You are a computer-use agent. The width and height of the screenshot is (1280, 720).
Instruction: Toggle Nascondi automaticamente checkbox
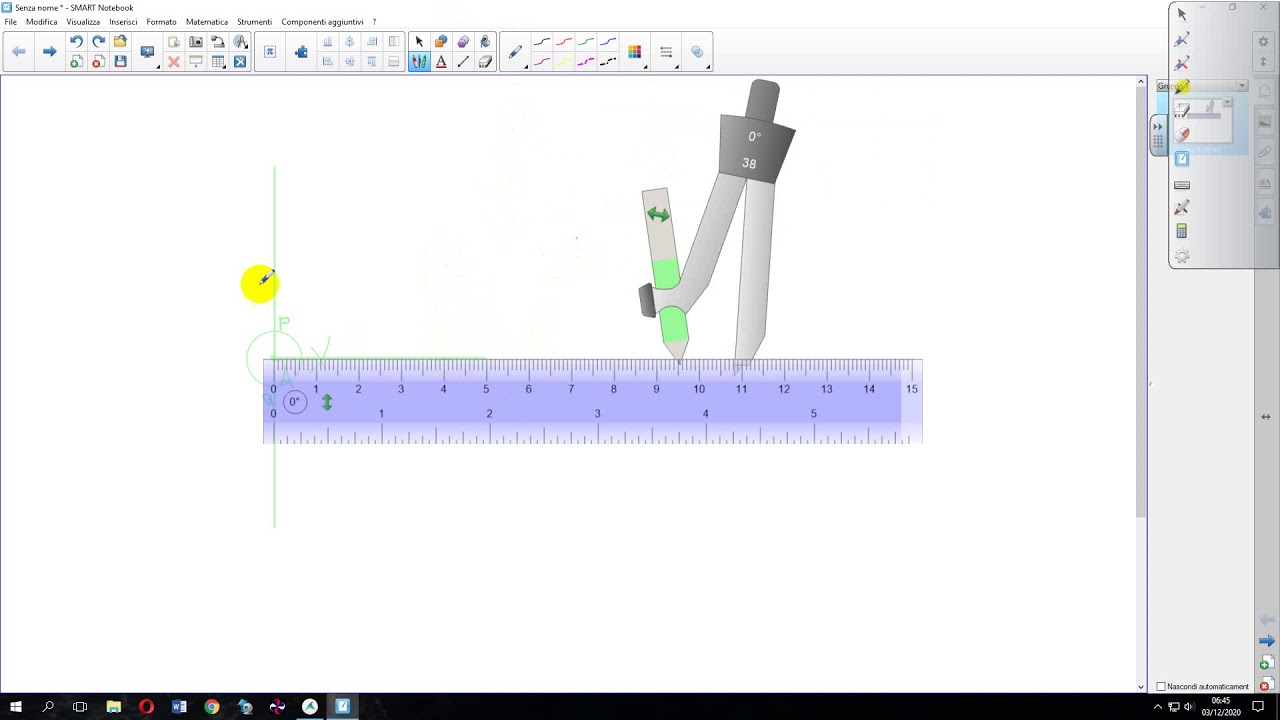click(1161, 687)
